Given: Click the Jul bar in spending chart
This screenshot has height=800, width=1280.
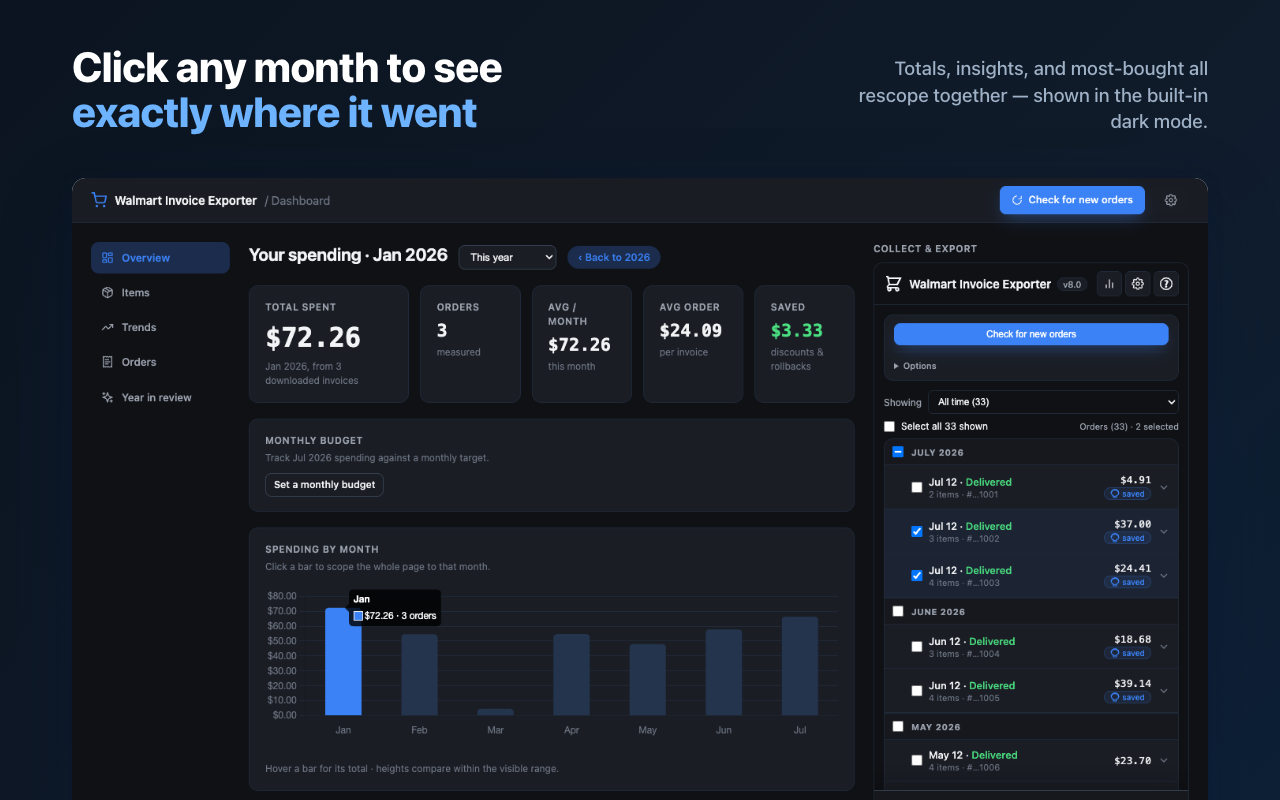Looking at the screenshot, I should pos(799,666).
